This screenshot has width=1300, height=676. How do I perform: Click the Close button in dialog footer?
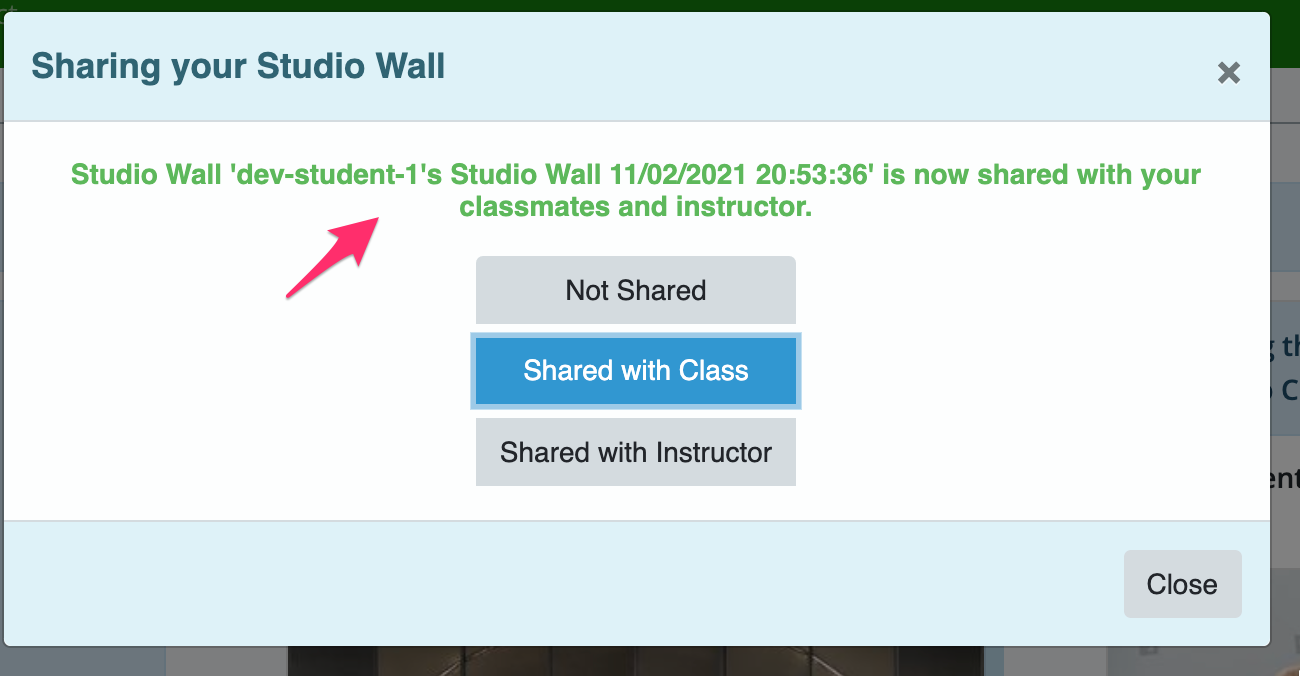pos(1182,584)
